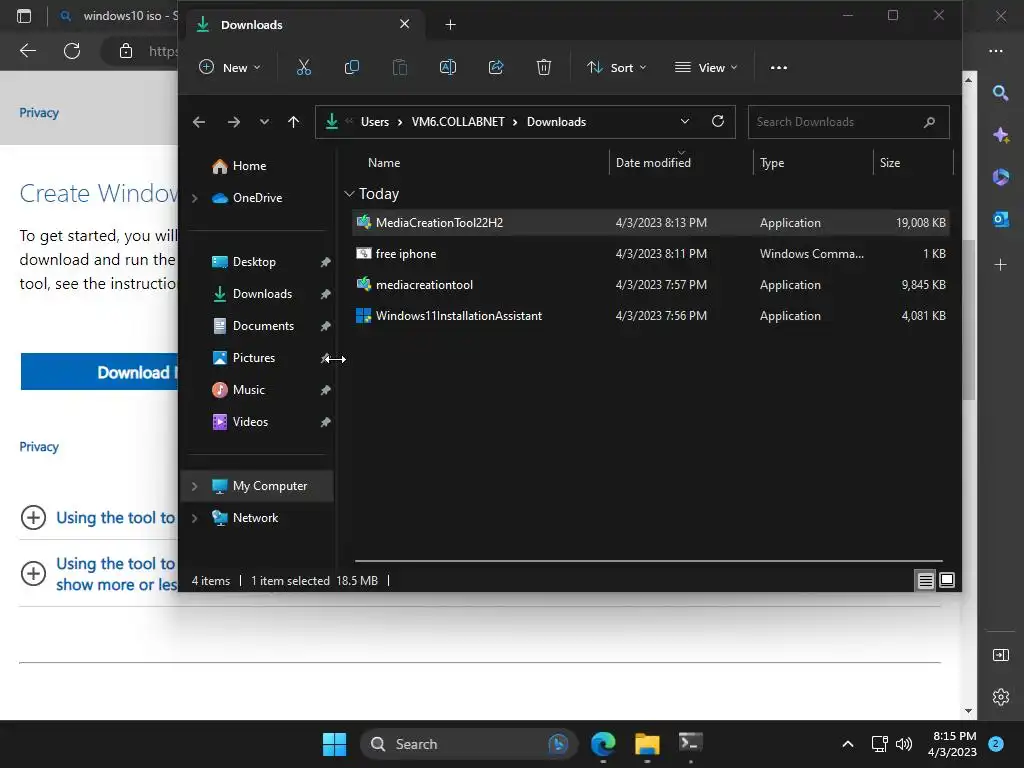Screen dimensions: 1024x768
Task: Open the Windows Start menu
Action: tap(334, 744)
